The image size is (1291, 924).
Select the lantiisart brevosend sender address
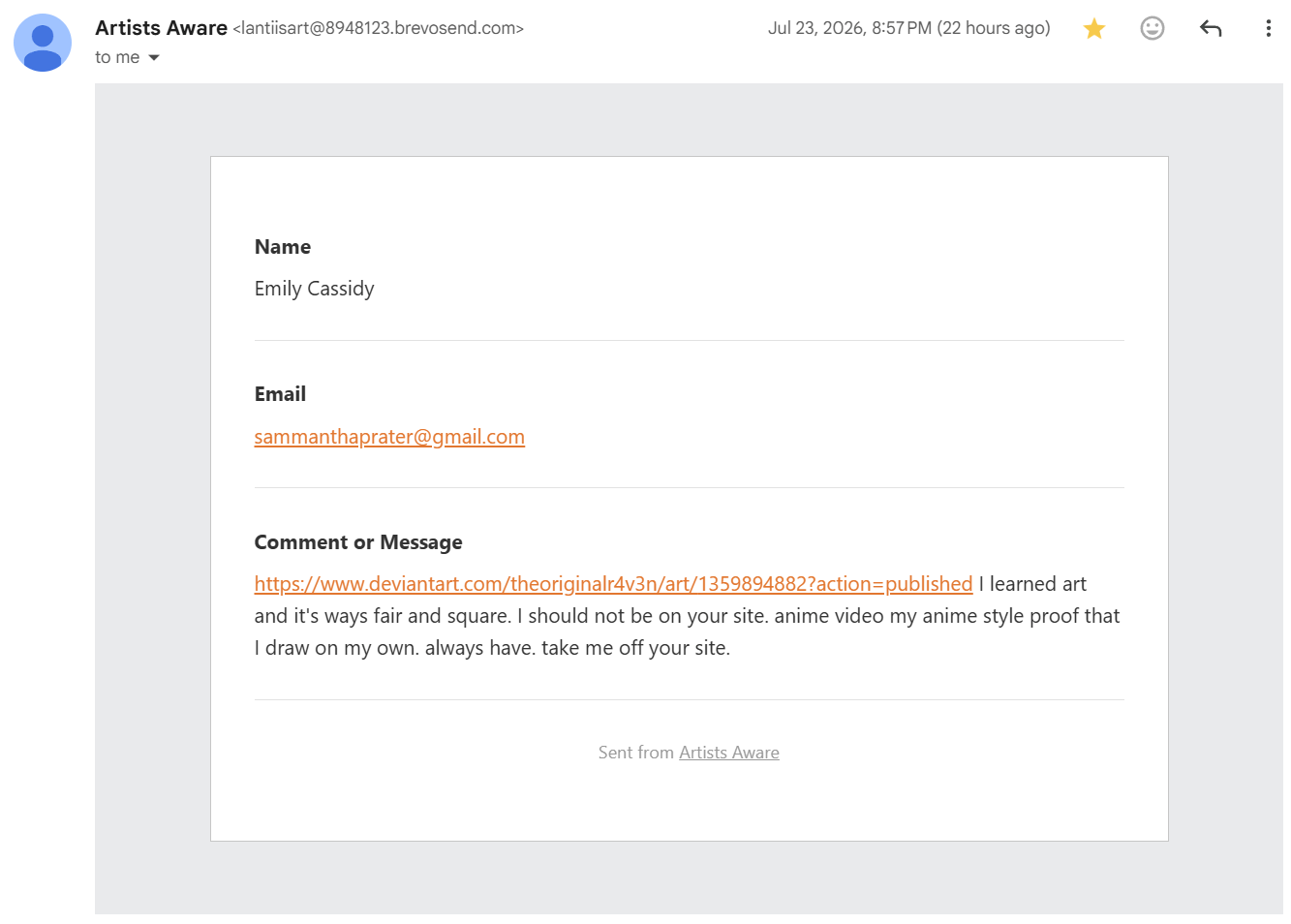pos(379,28)
